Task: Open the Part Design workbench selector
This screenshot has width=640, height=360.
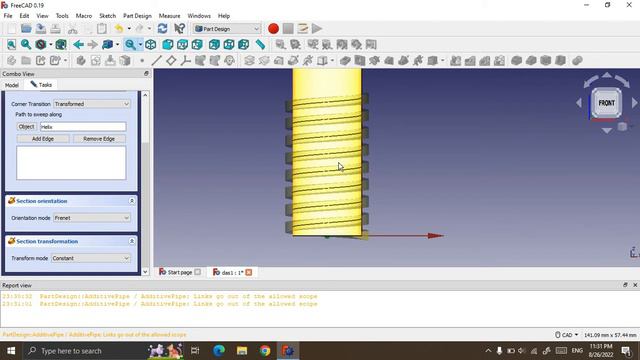Action: tap(227, 29)
